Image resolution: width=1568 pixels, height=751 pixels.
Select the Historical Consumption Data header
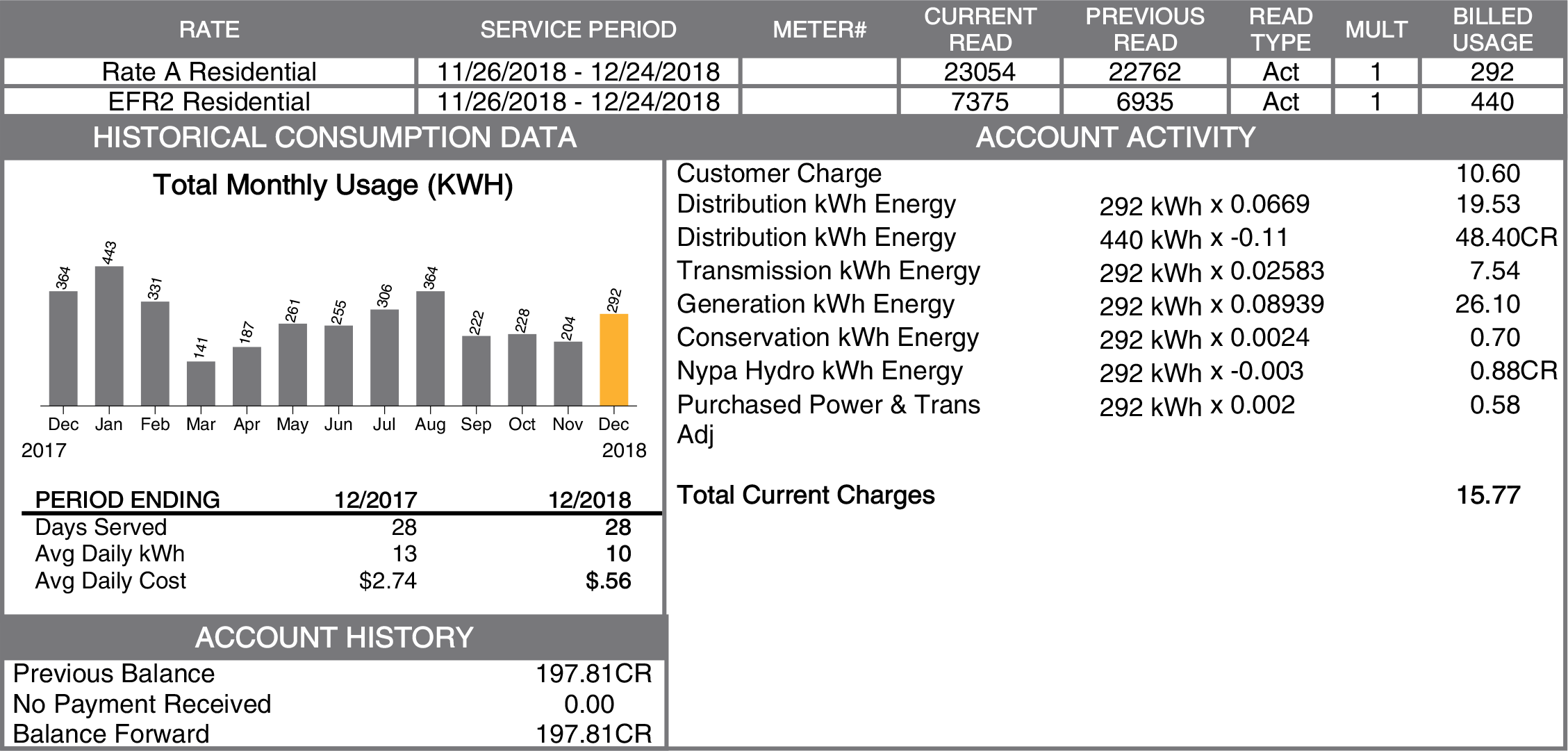[x=334, y=138]
